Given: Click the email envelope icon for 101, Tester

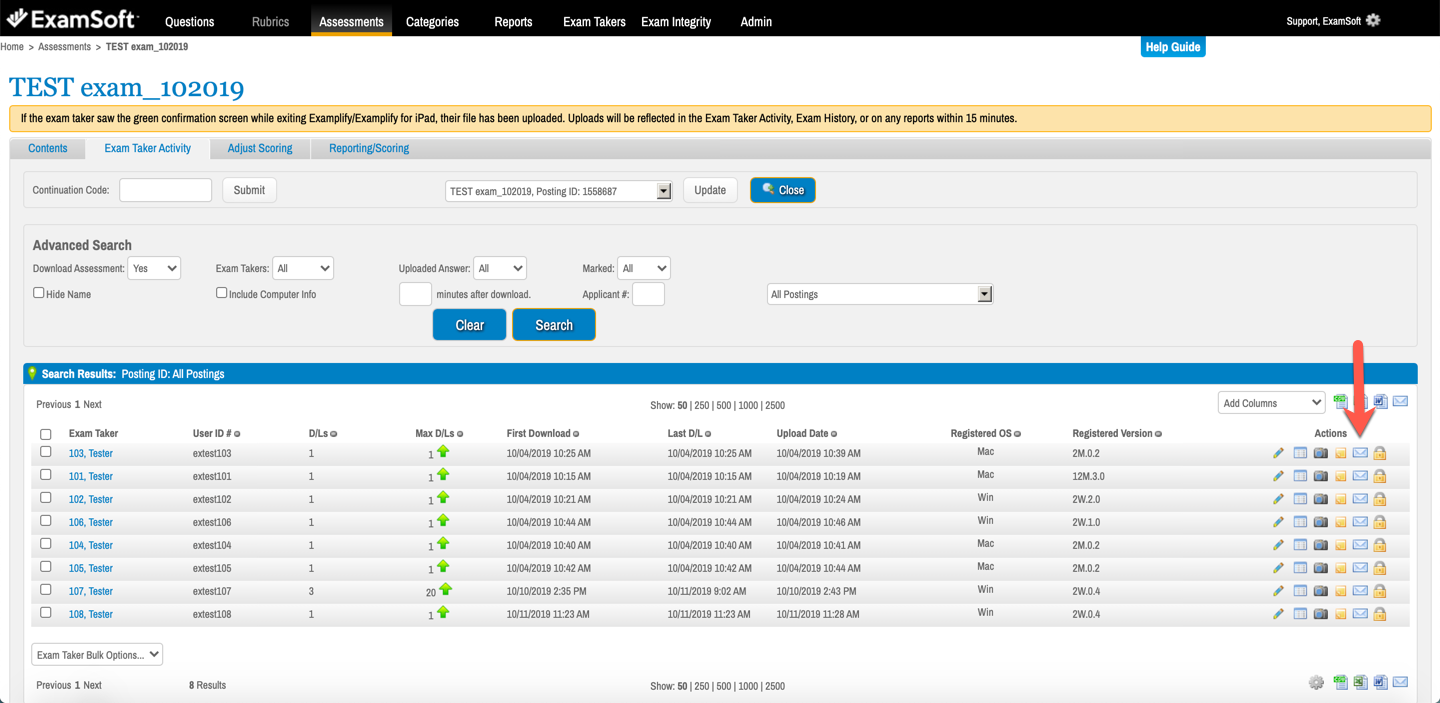Looking at the screenshot, I should (x=1360, y=476).
